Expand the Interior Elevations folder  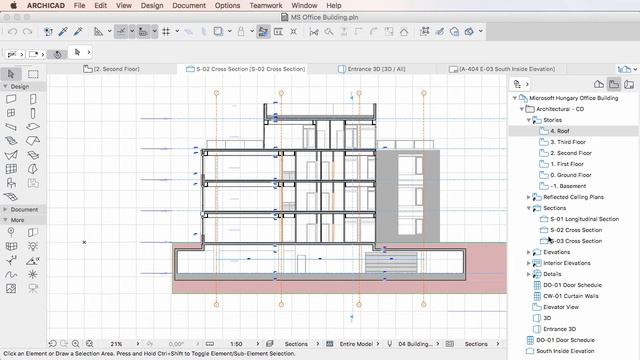[529, 263]
